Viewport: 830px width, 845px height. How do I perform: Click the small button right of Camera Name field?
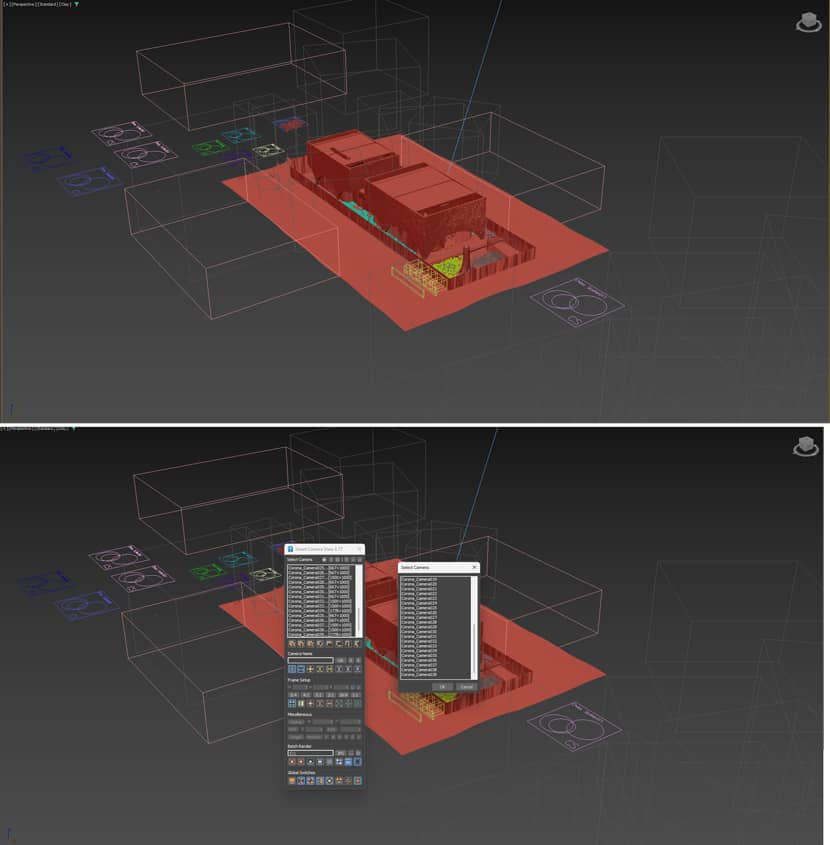coord(341,660)
